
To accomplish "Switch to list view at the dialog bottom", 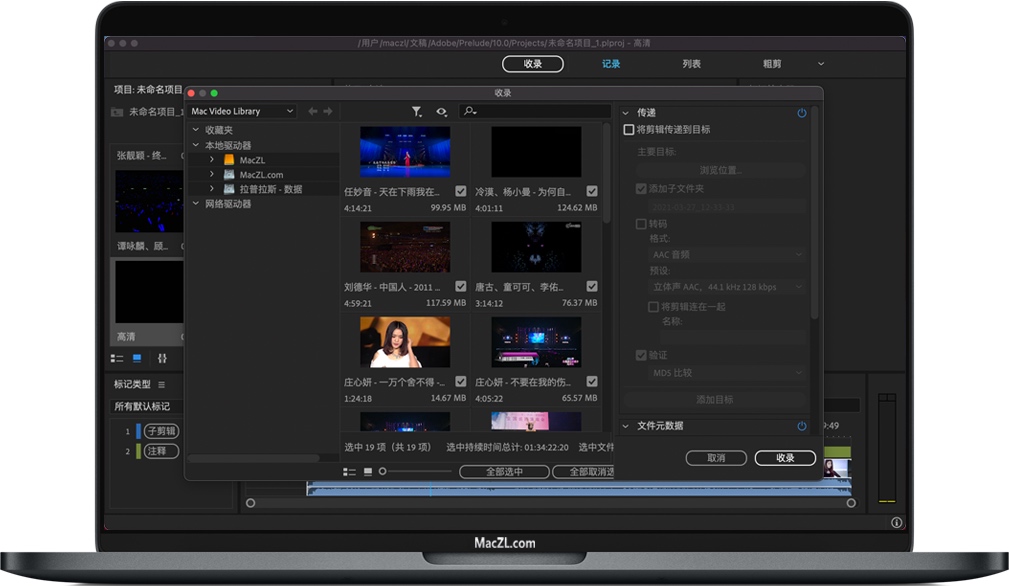I will tap(349, 472).
